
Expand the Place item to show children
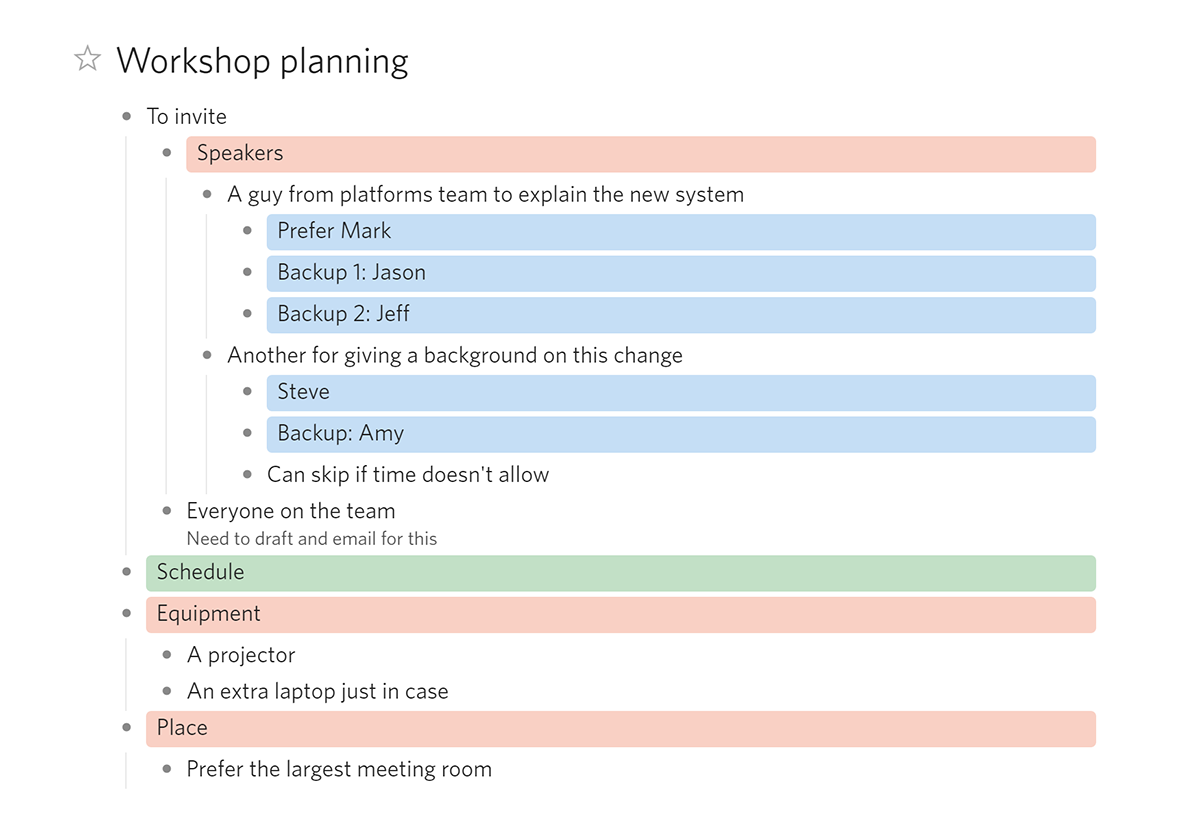coord(126,728)
